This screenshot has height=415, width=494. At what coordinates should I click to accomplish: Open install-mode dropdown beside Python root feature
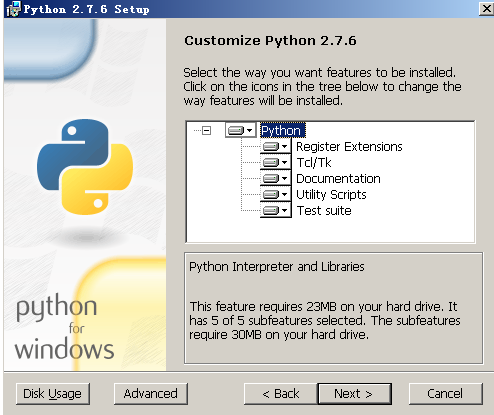(x=240, y=130)
